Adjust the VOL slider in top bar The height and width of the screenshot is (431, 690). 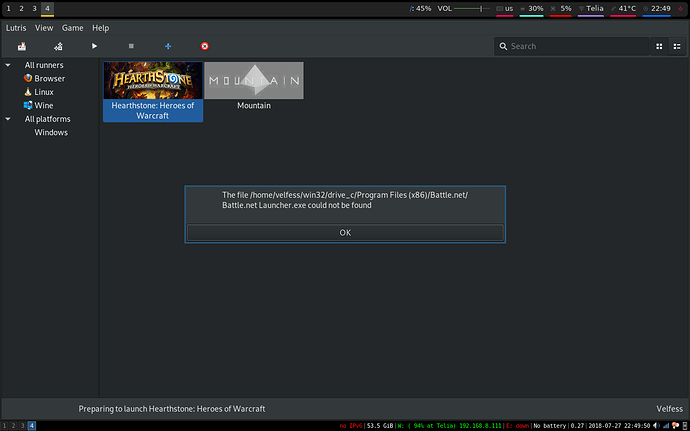pyautogui.click(x=472, y=8)
